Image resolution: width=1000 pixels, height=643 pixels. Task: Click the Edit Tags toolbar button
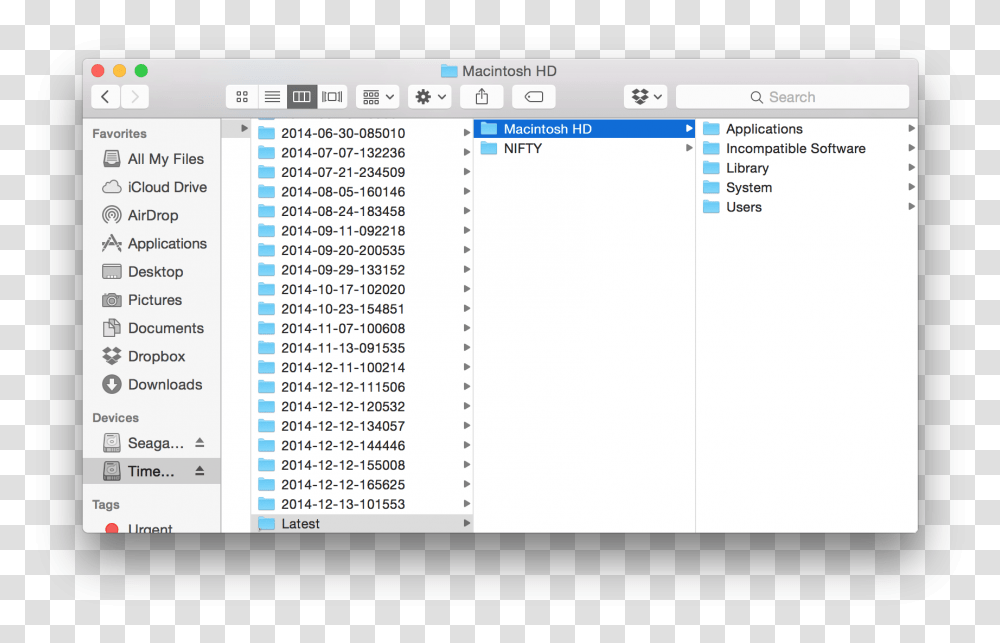click(x=534, y=97)
